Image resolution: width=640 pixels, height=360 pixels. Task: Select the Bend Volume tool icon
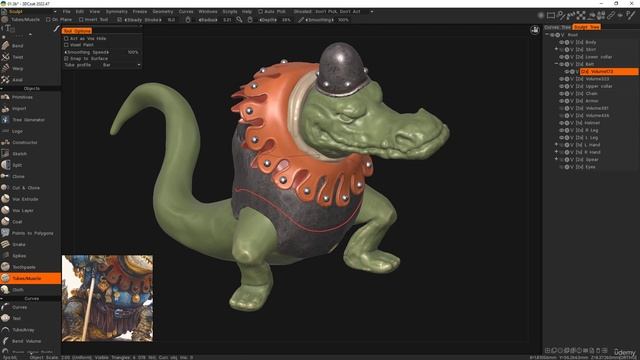point(5,341)
